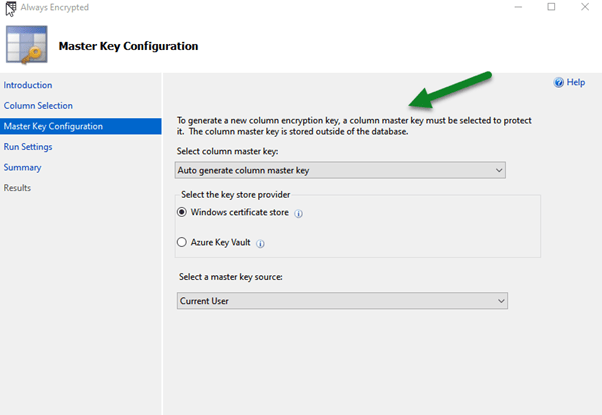Maximize the Always Encrypted wizard window
The height and width of the screenshot is (415, 602).
point(551,8)
